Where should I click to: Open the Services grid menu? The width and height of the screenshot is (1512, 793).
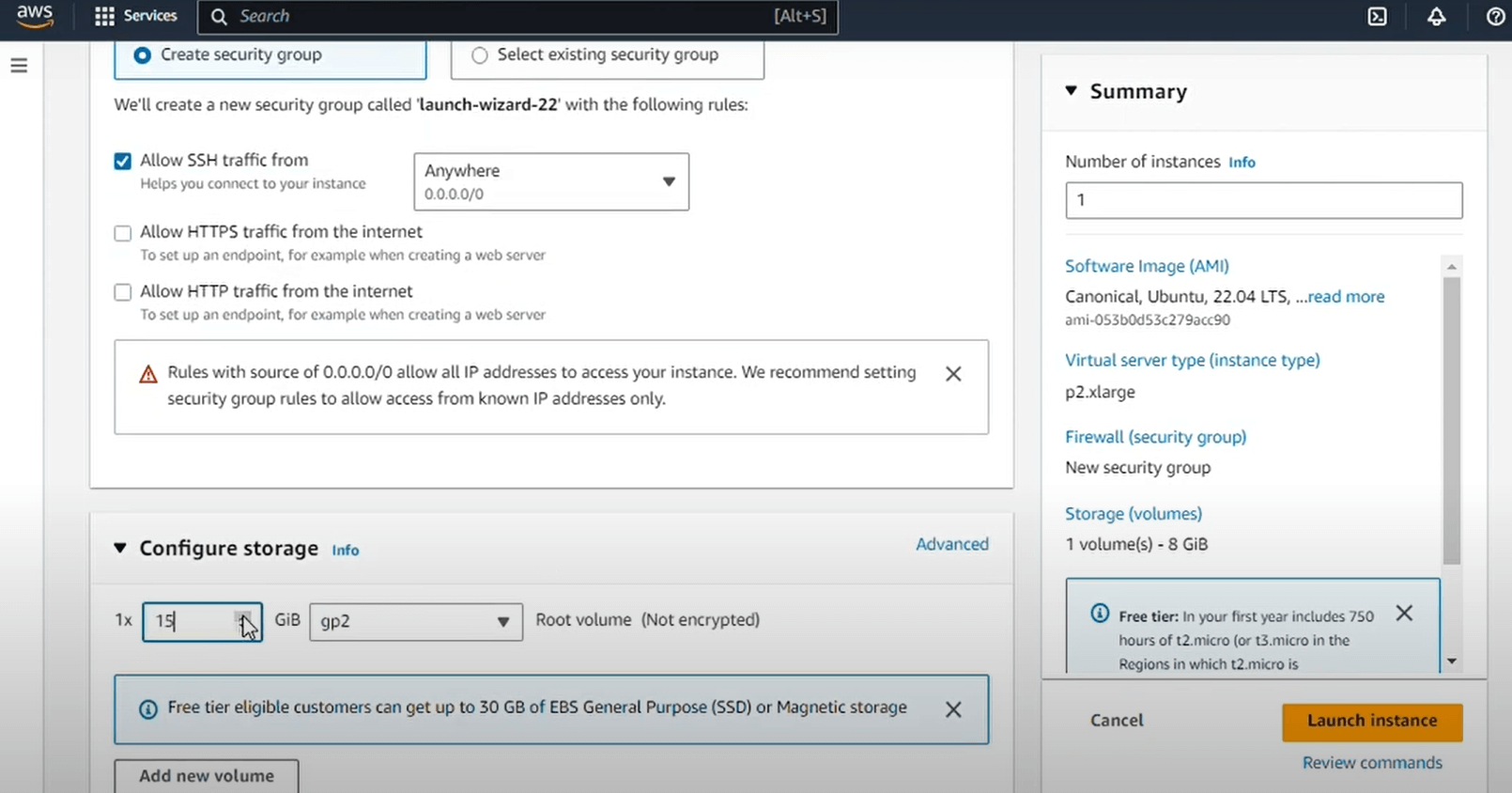136,16
